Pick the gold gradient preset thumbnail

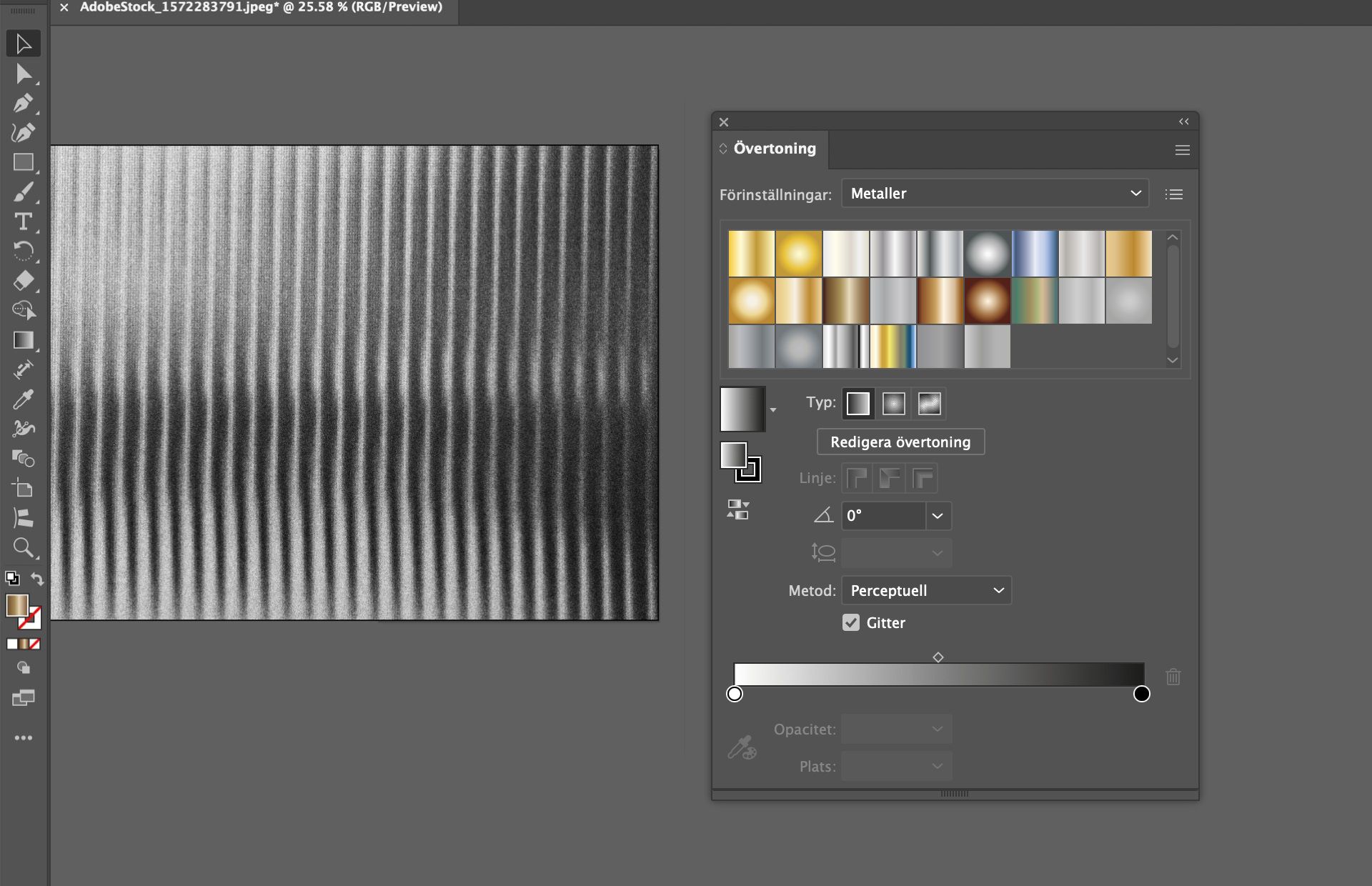point(751,253)
